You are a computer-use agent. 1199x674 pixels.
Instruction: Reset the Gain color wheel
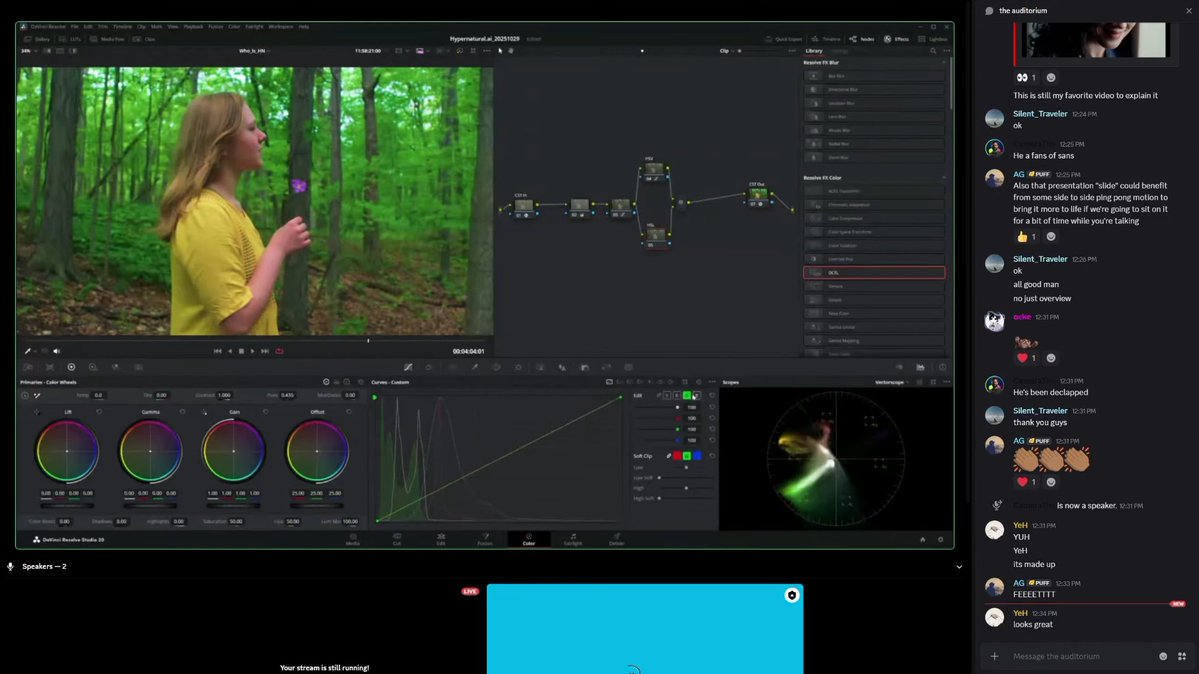click(x=265, y=412)
